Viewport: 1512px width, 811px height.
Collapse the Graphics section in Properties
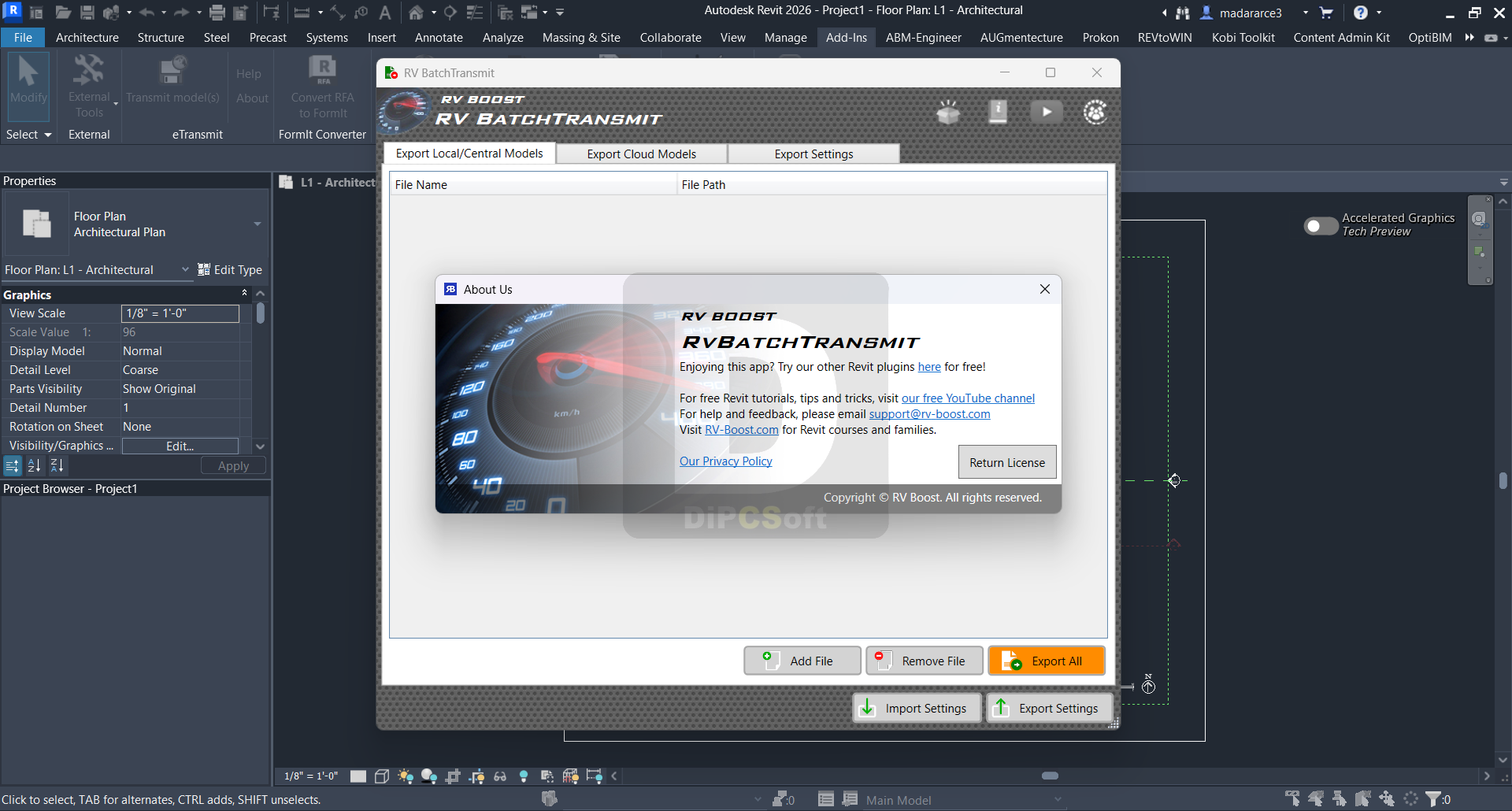coord(244,294)
